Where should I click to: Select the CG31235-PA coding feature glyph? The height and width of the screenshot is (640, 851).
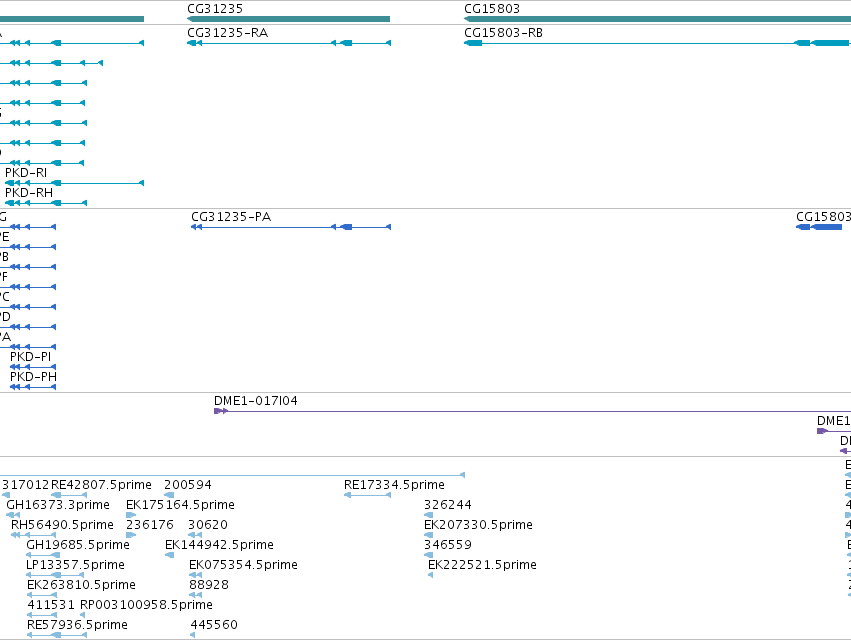(x=291, y=227)
